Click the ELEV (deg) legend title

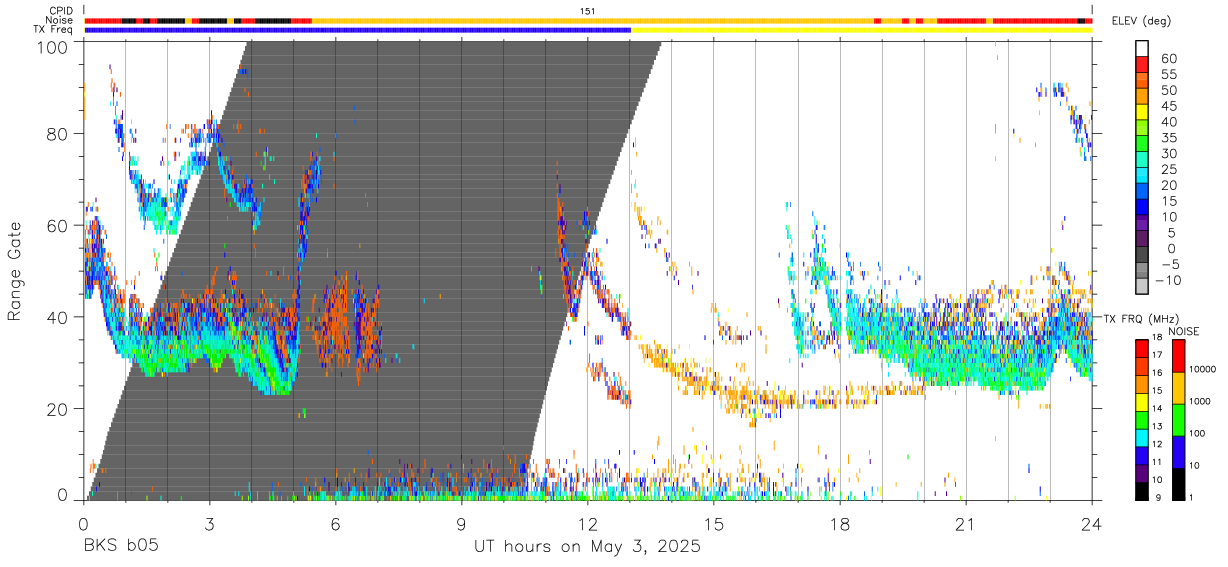point(1142,21)
